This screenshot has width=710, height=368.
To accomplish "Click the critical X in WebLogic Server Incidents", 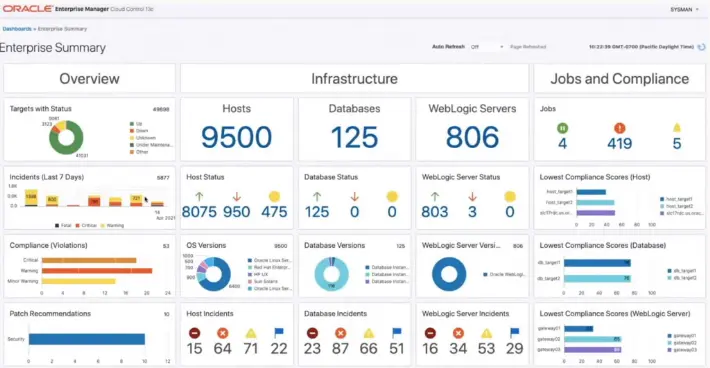I will point(458,333).
